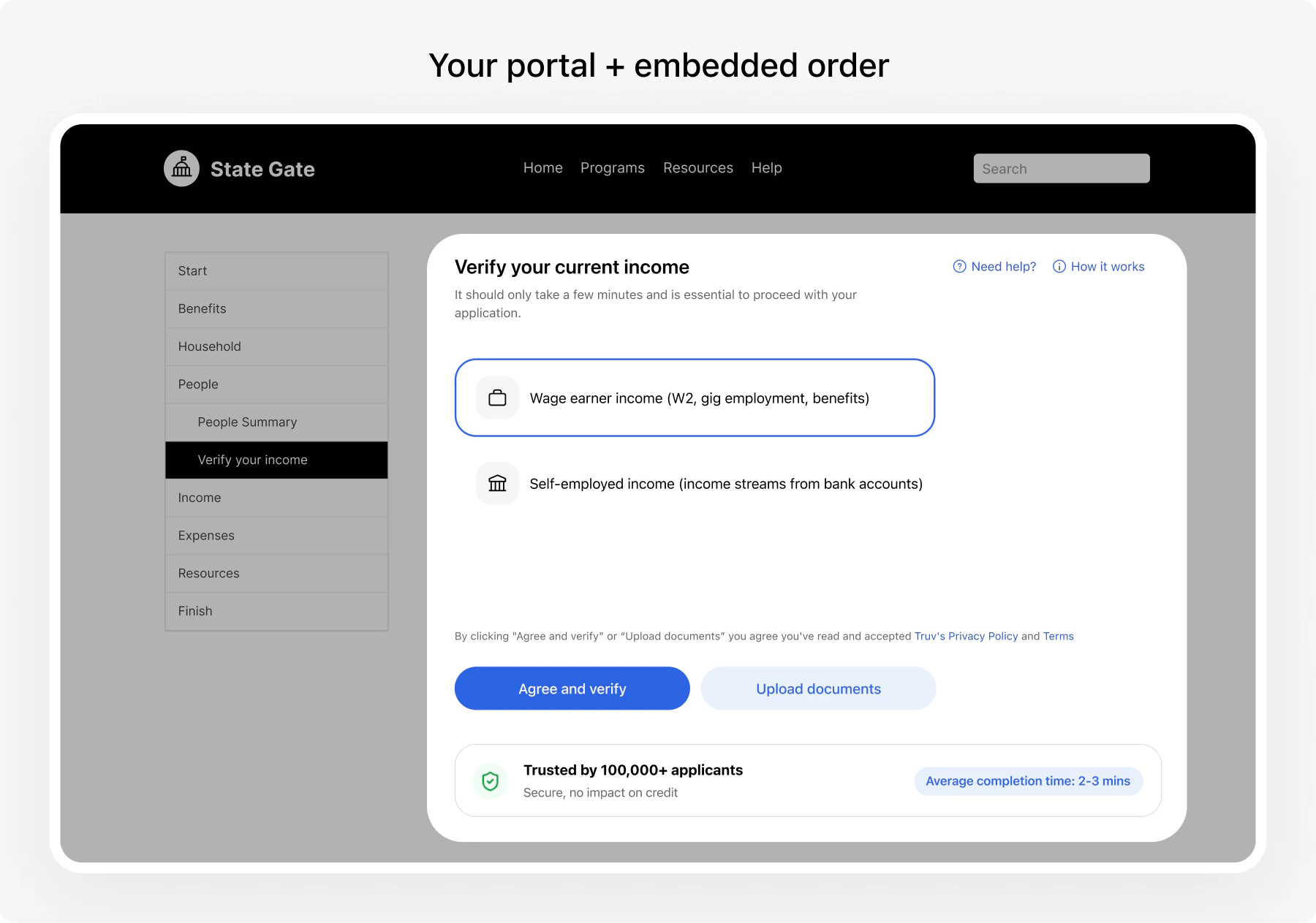Viewport: 1316px width, 923px height.
Task: Click the Search input field
Action: (1061, 168)
